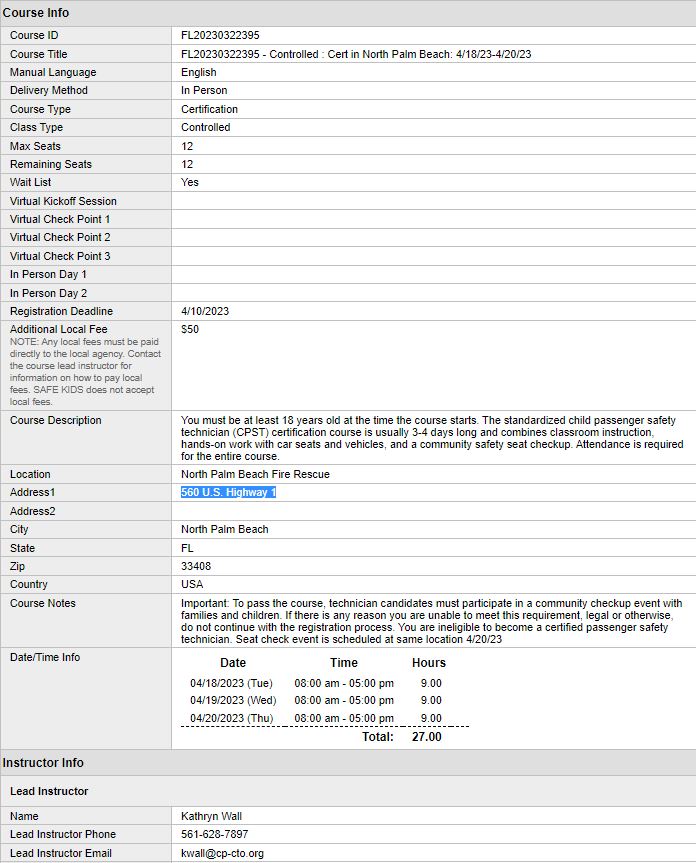Click the Tuesday time 08:00 am - 05:00 pm
The width and height of the screenshot is (696, 863).
point(344,683)
